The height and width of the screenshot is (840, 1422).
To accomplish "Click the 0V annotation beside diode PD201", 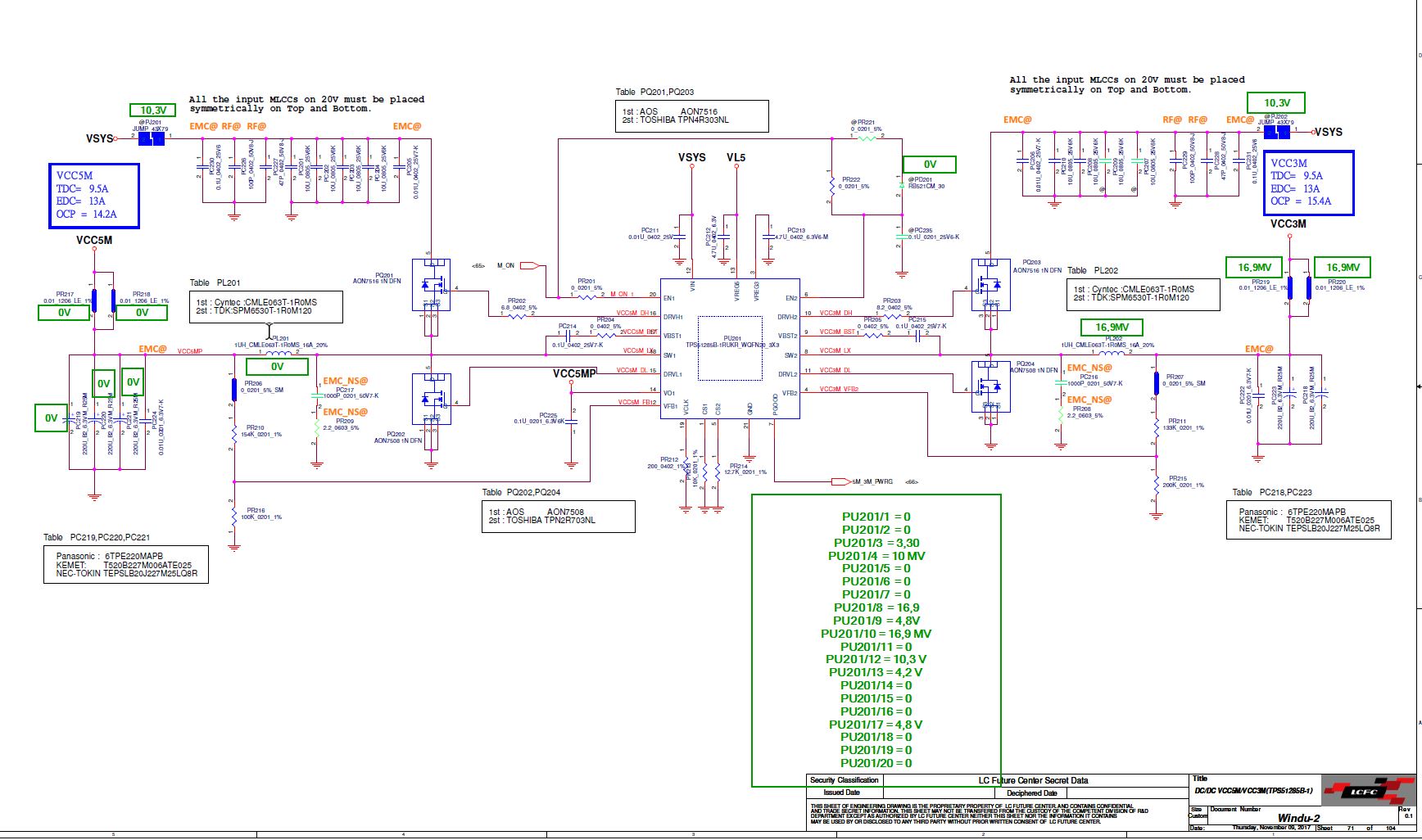I will [x=930, y=165].
